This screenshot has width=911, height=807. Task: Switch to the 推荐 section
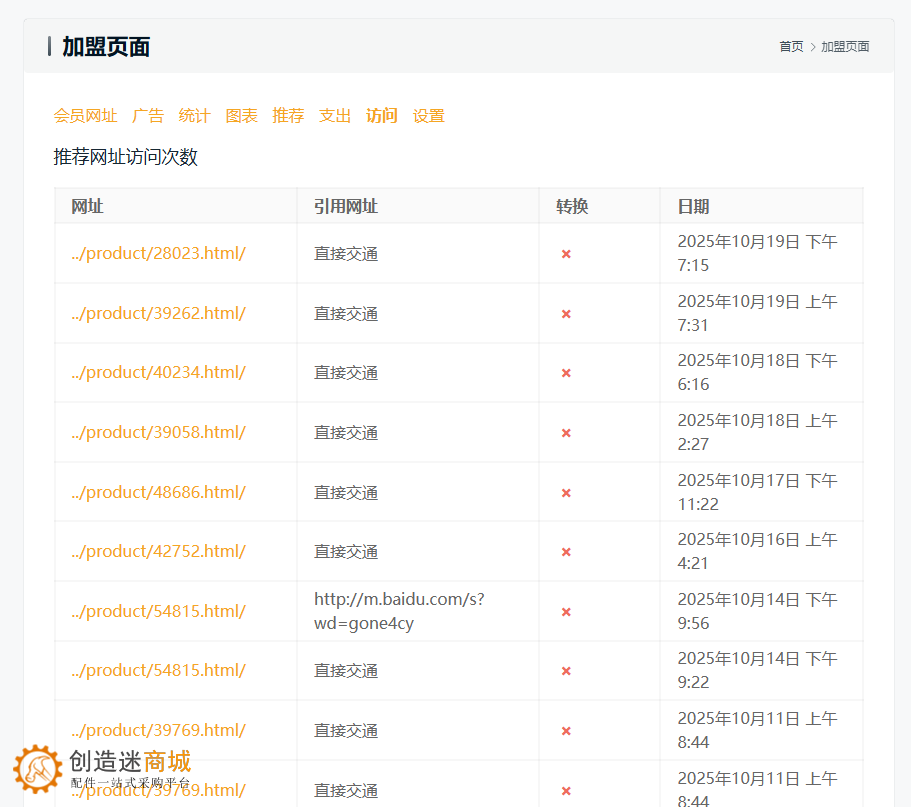tap(288, 115)
